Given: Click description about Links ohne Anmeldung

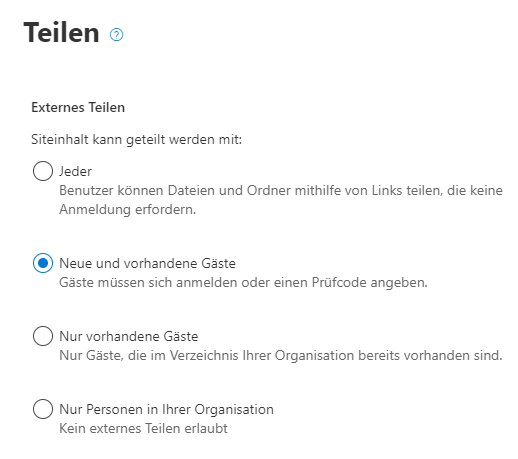Looking at the screenshot, I should 281,200.
